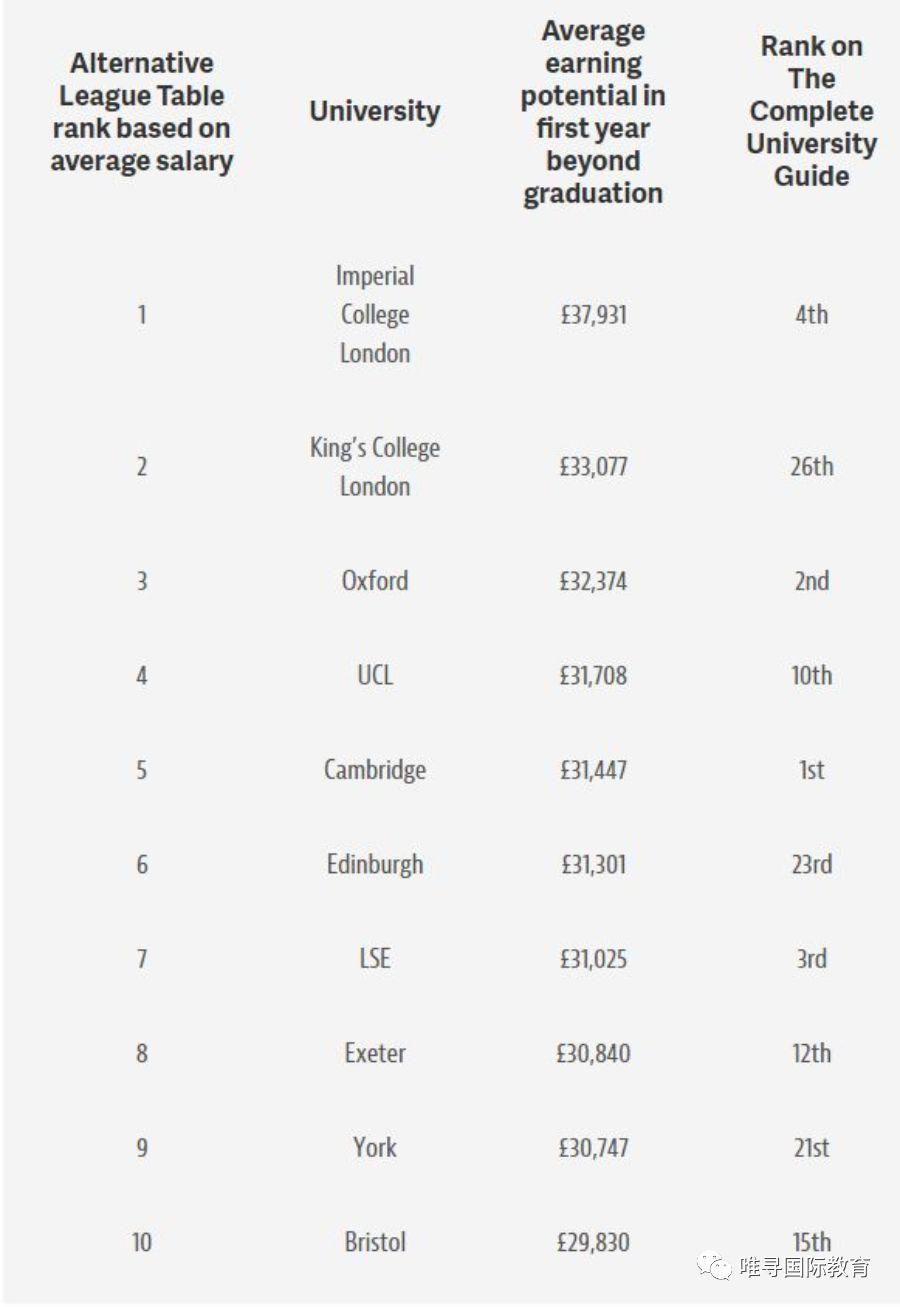Select the King's College London row
The width and height of the screenshot is (900, 1307).
pos(375,466)
